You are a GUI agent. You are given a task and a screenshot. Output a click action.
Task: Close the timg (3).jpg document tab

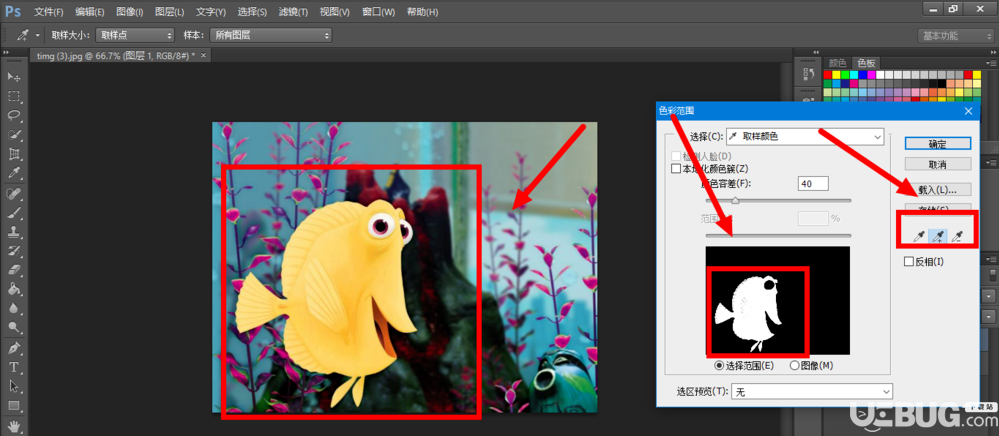pyautogui.click(x=204, y=56)
